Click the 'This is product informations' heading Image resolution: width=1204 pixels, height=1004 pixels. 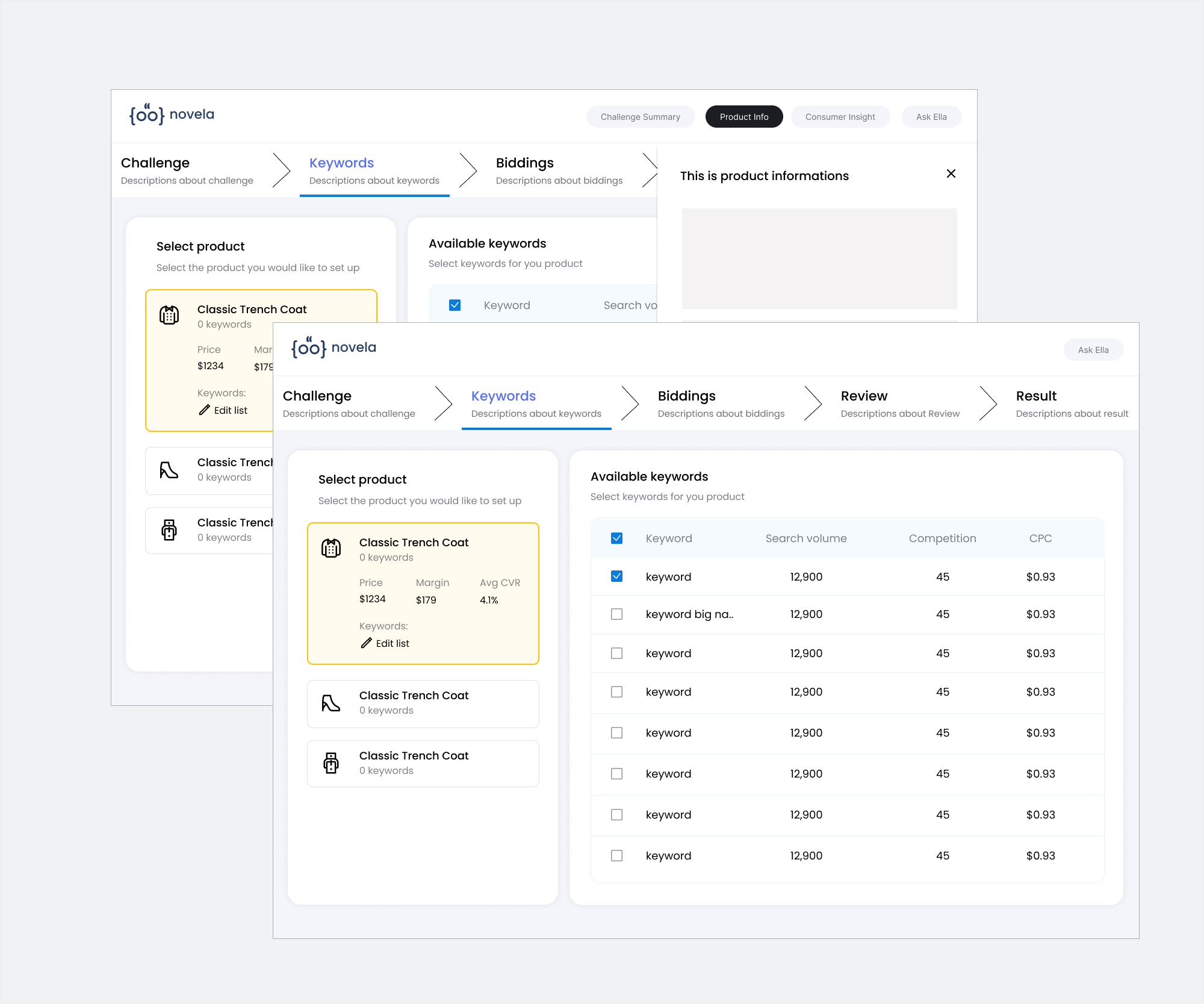click(765, 176)
